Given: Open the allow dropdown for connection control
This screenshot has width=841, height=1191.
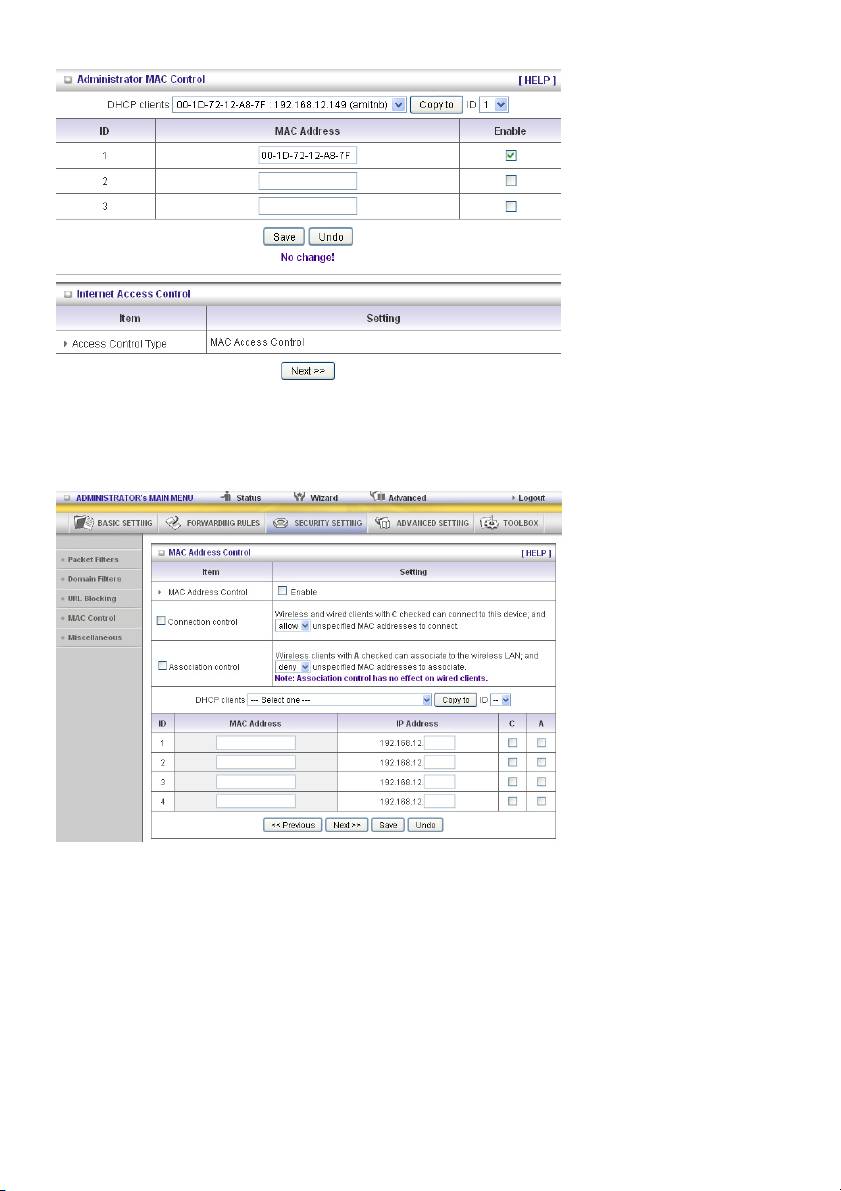Looking at the screenshot, I should coord(291,625).
